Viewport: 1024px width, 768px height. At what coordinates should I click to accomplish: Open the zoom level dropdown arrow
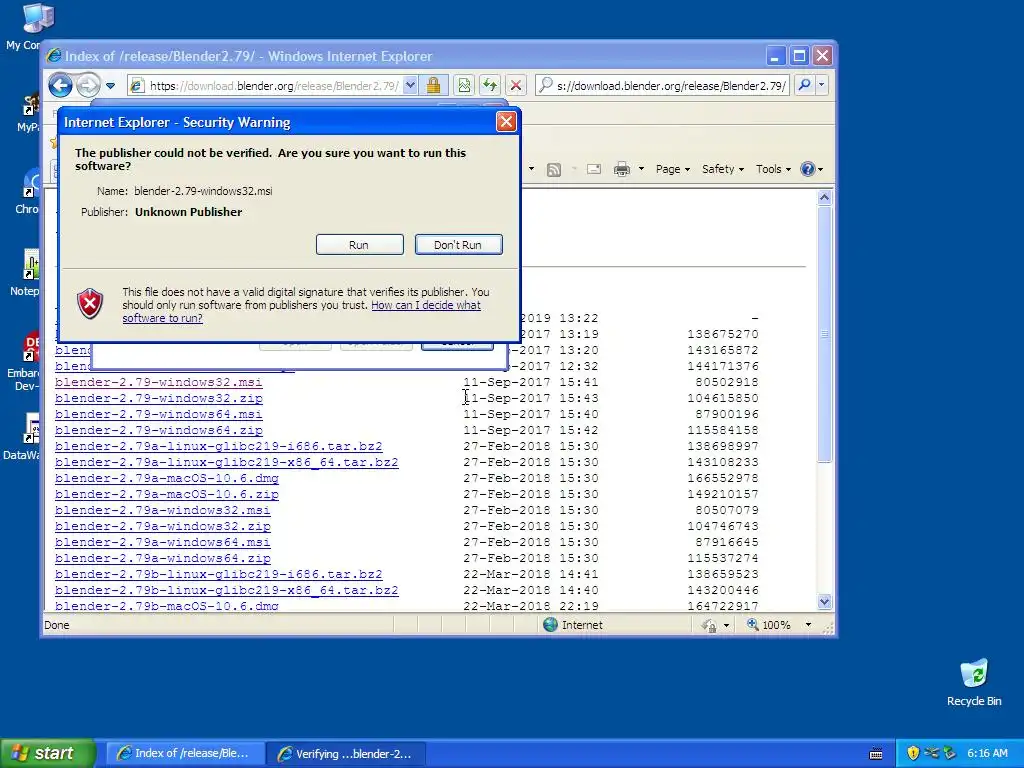(x=808, y=625)
